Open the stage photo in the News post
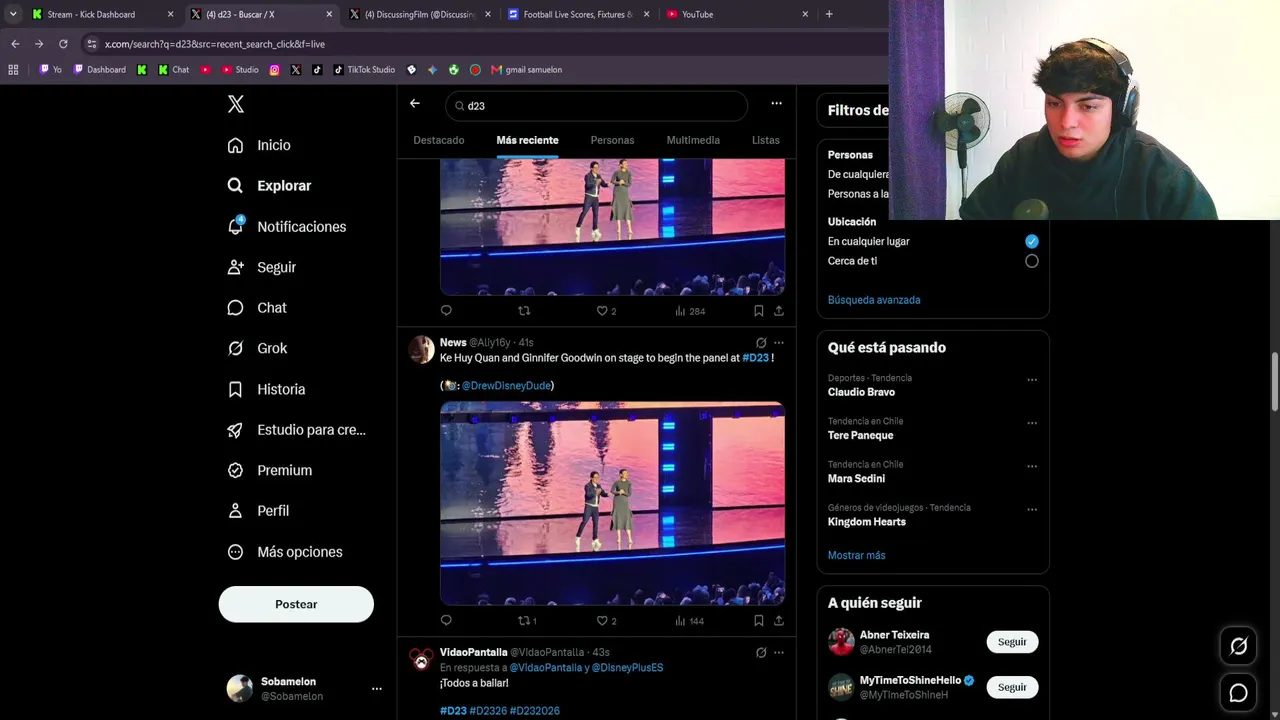The height and width of the screenshot is (720, 1280). click(x=612, y=504)
